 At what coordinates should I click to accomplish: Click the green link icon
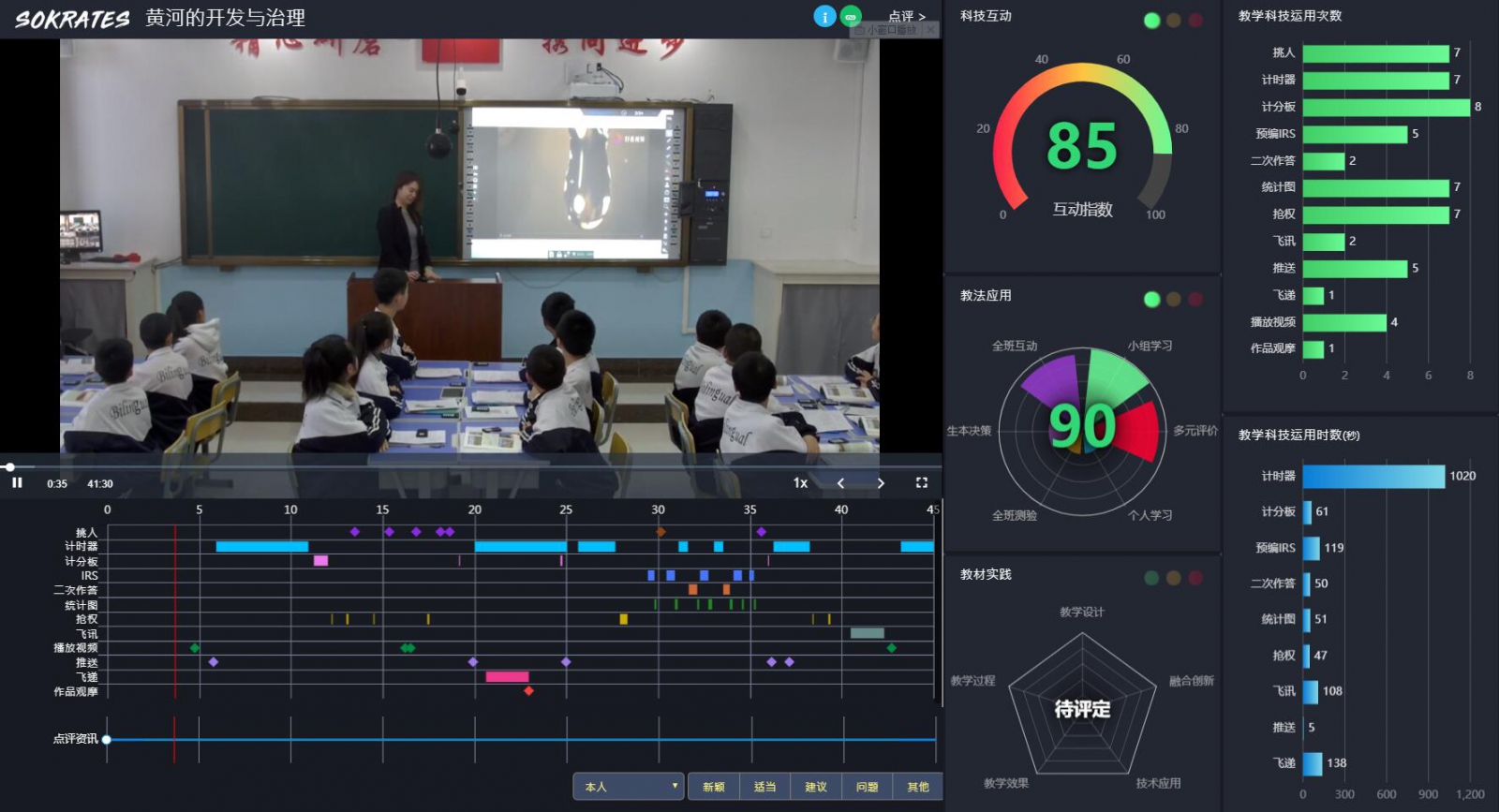[851, 16]
